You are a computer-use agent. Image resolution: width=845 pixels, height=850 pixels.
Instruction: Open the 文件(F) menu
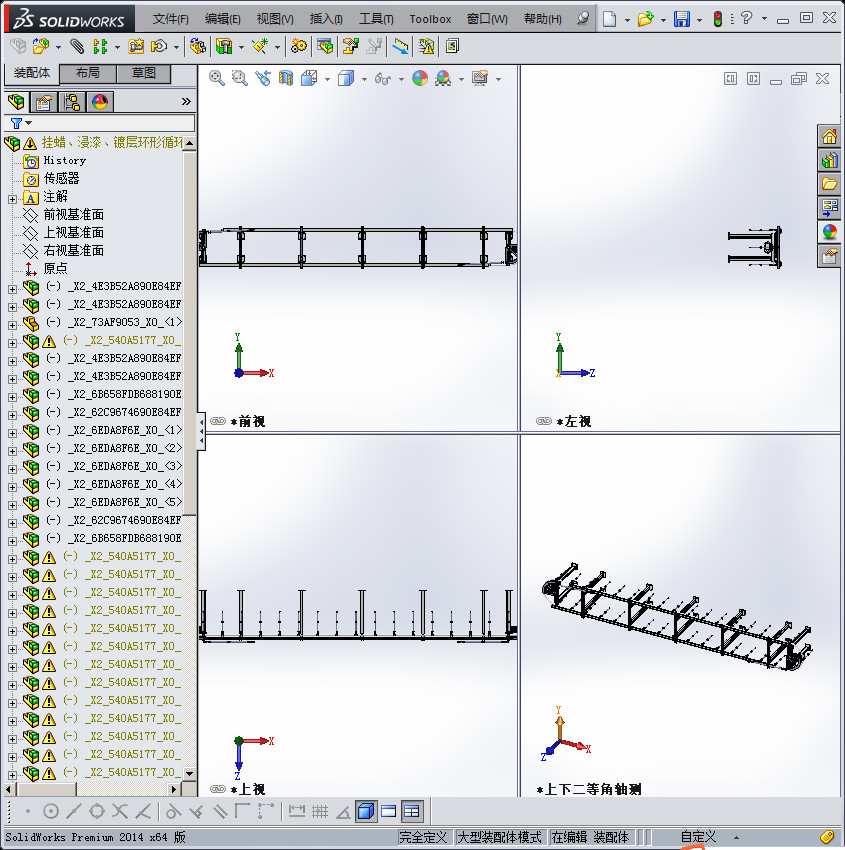pos(170,19)
